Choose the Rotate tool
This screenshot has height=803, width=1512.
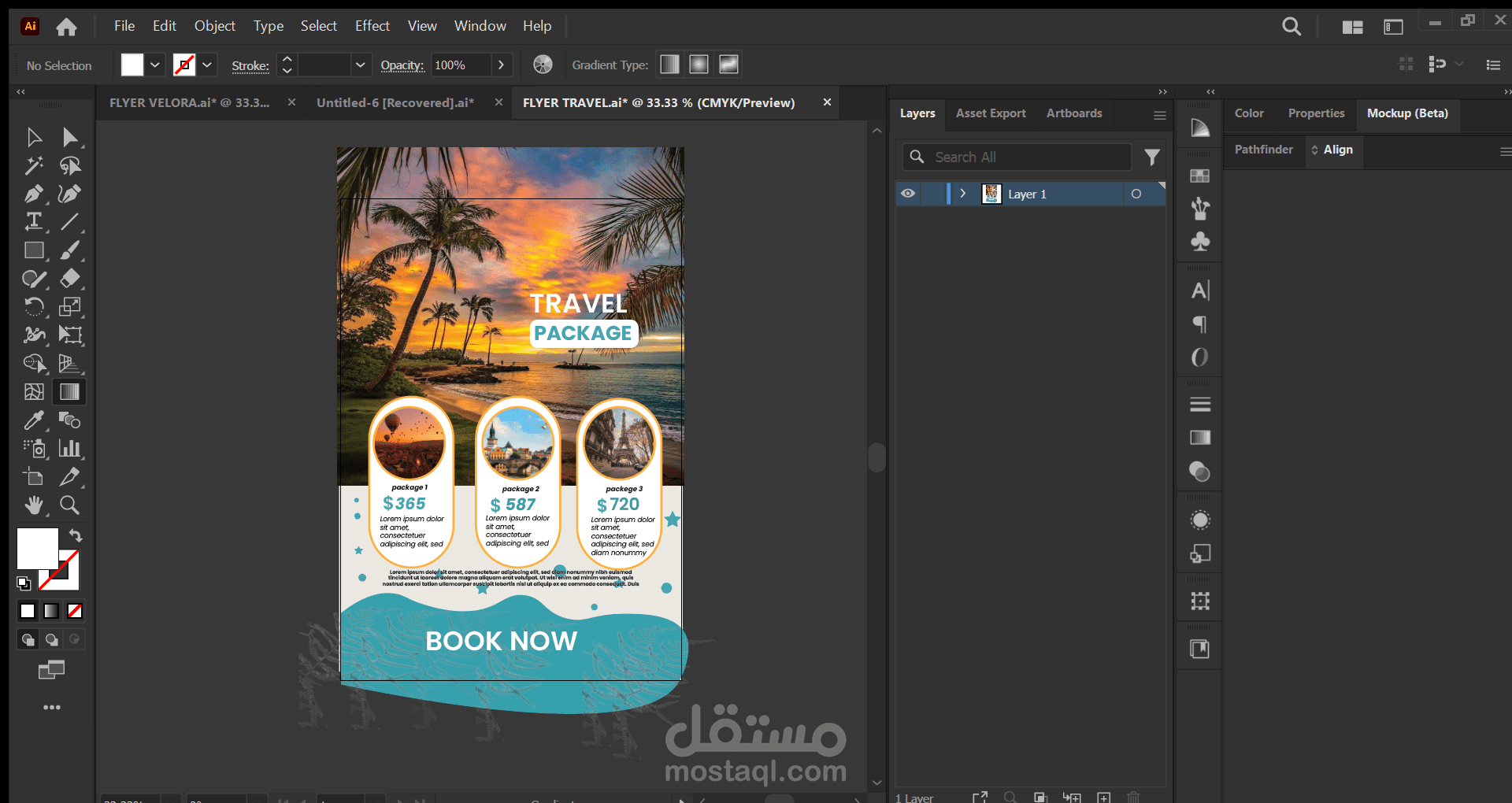pos(34,307)
